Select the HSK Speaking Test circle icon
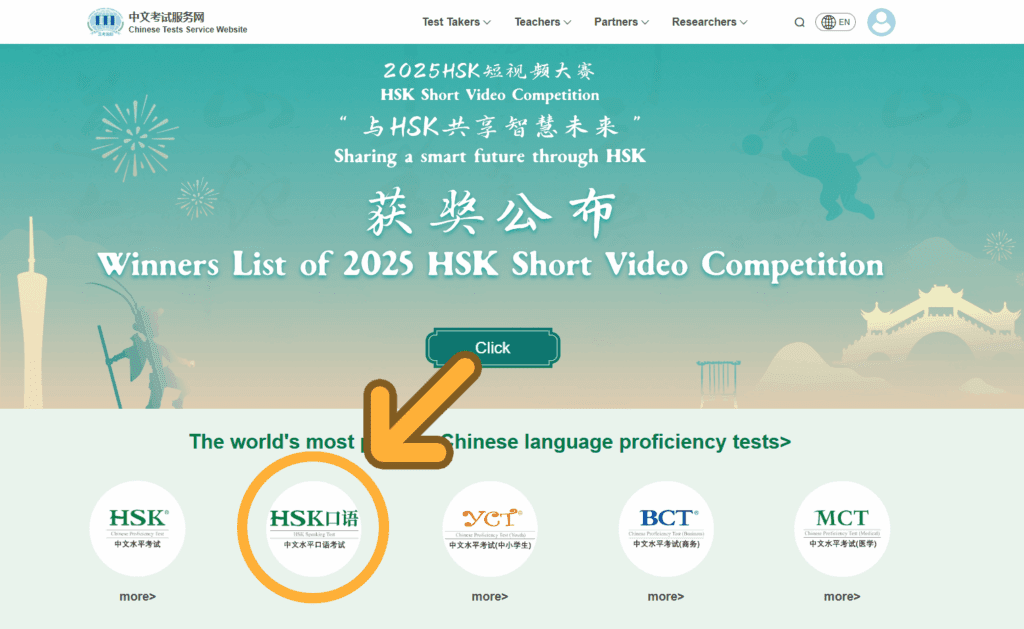The image size is (1024, 629). [314, 528]
